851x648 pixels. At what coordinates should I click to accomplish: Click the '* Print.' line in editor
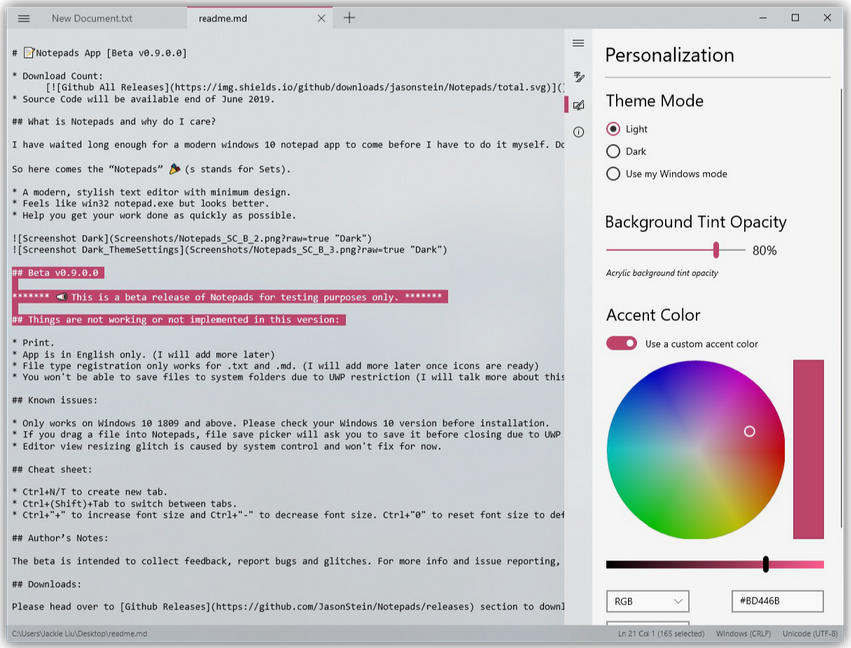pyautogui.click(x=34, y=342)
